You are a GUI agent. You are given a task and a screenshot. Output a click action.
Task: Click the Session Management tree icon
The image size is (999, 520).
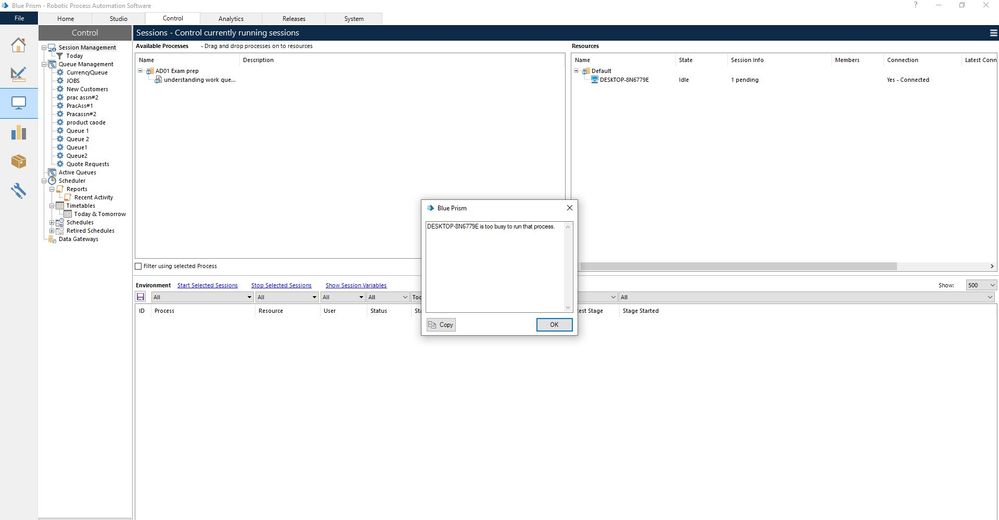(52, 48)
